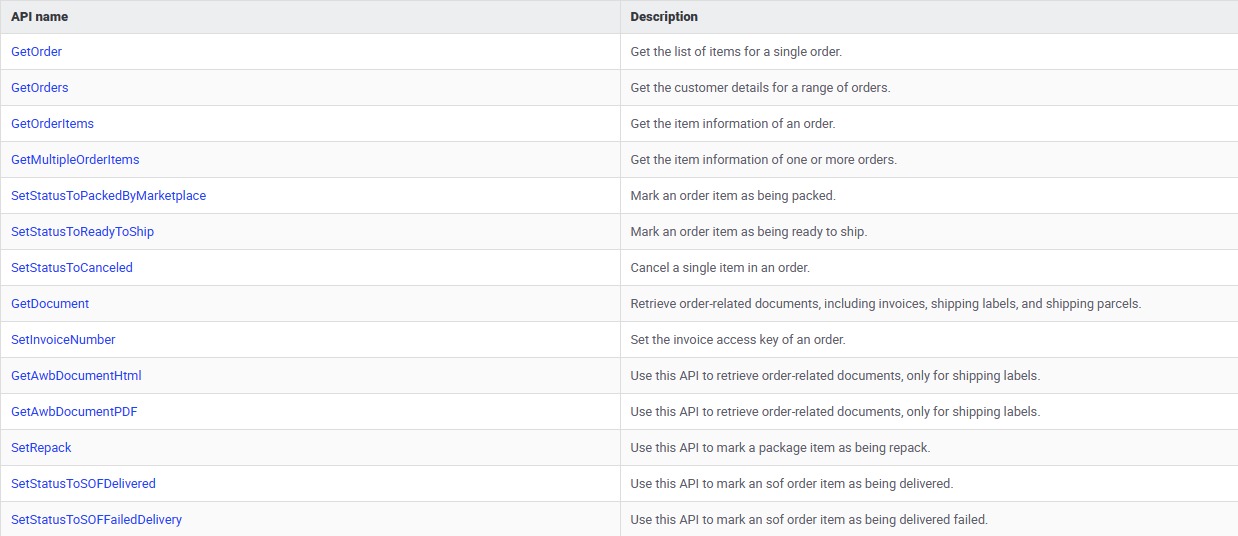Open the GetMultipleOrderItems API page
The height and width of the screenshot is (536, 1238).
pos(75,160)
